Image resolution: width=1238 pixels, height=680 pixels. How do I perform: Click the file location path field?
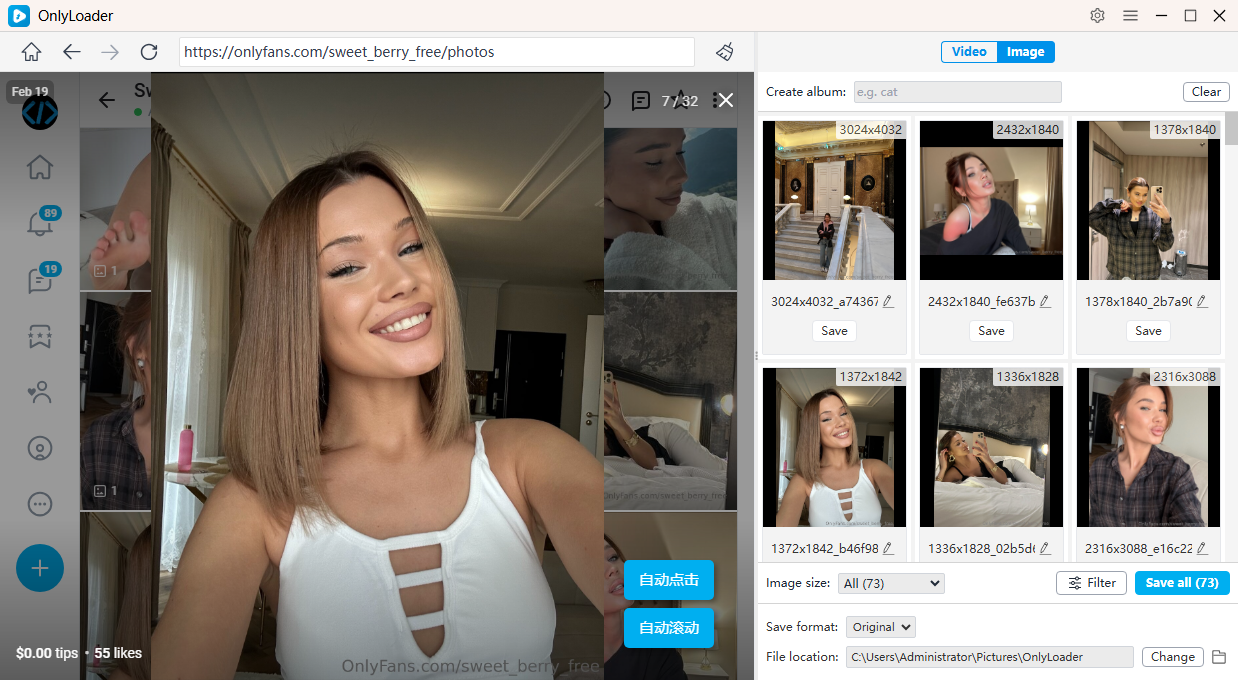[990, 657]
